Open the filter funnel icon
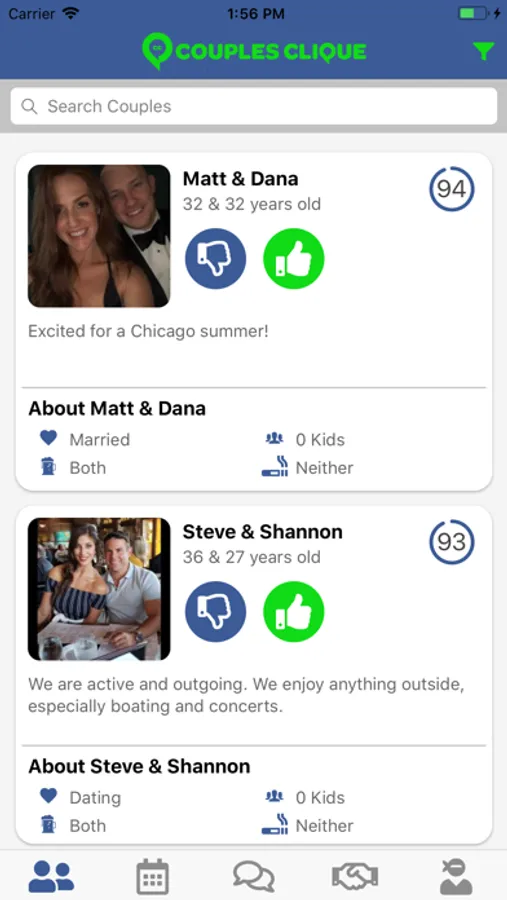This screenshot has width=507, height=900. pos(483,52)
